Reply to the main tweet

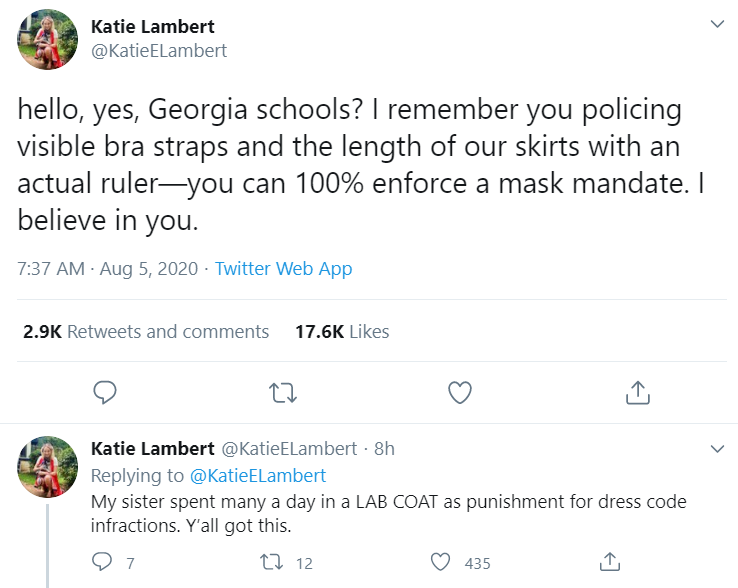point(105,393)
